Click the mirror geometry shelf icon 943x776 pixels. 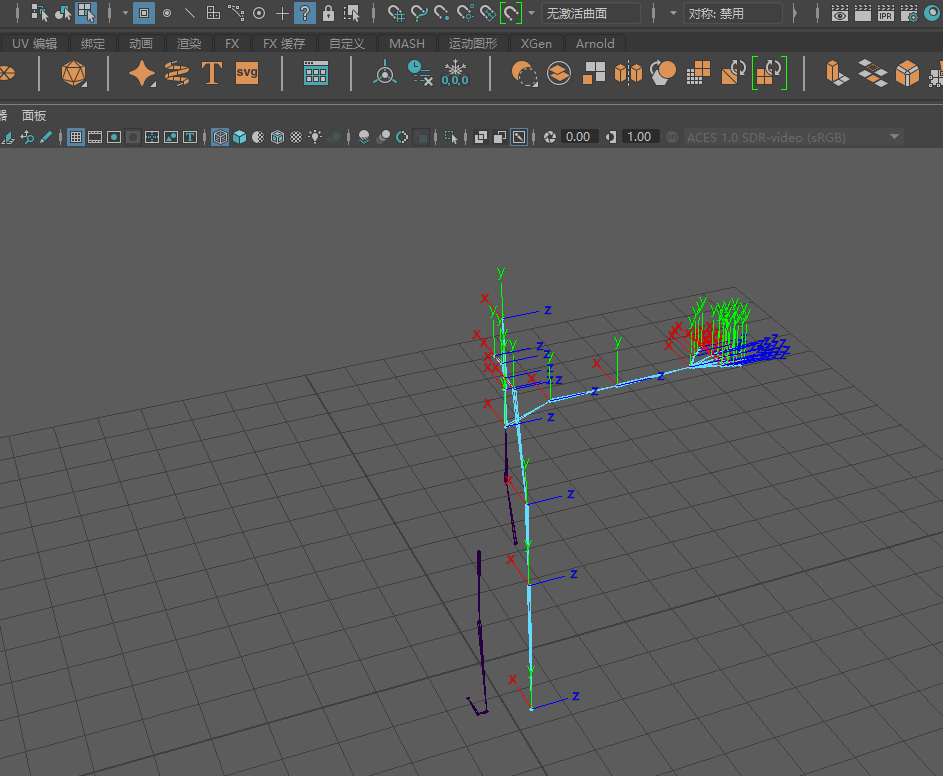(628, 73)
